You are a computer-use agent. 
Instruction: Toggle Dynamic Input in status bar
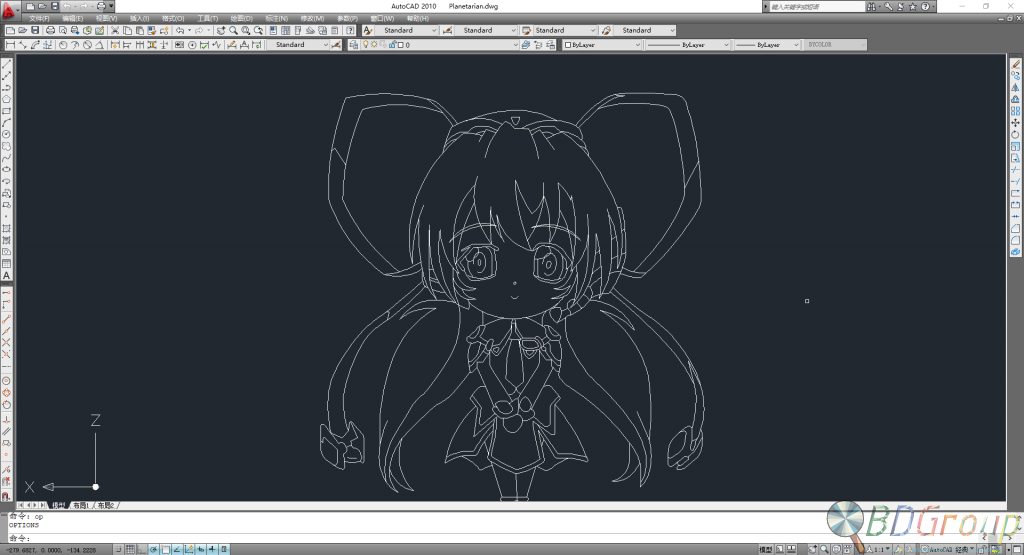tap(200, 549)
